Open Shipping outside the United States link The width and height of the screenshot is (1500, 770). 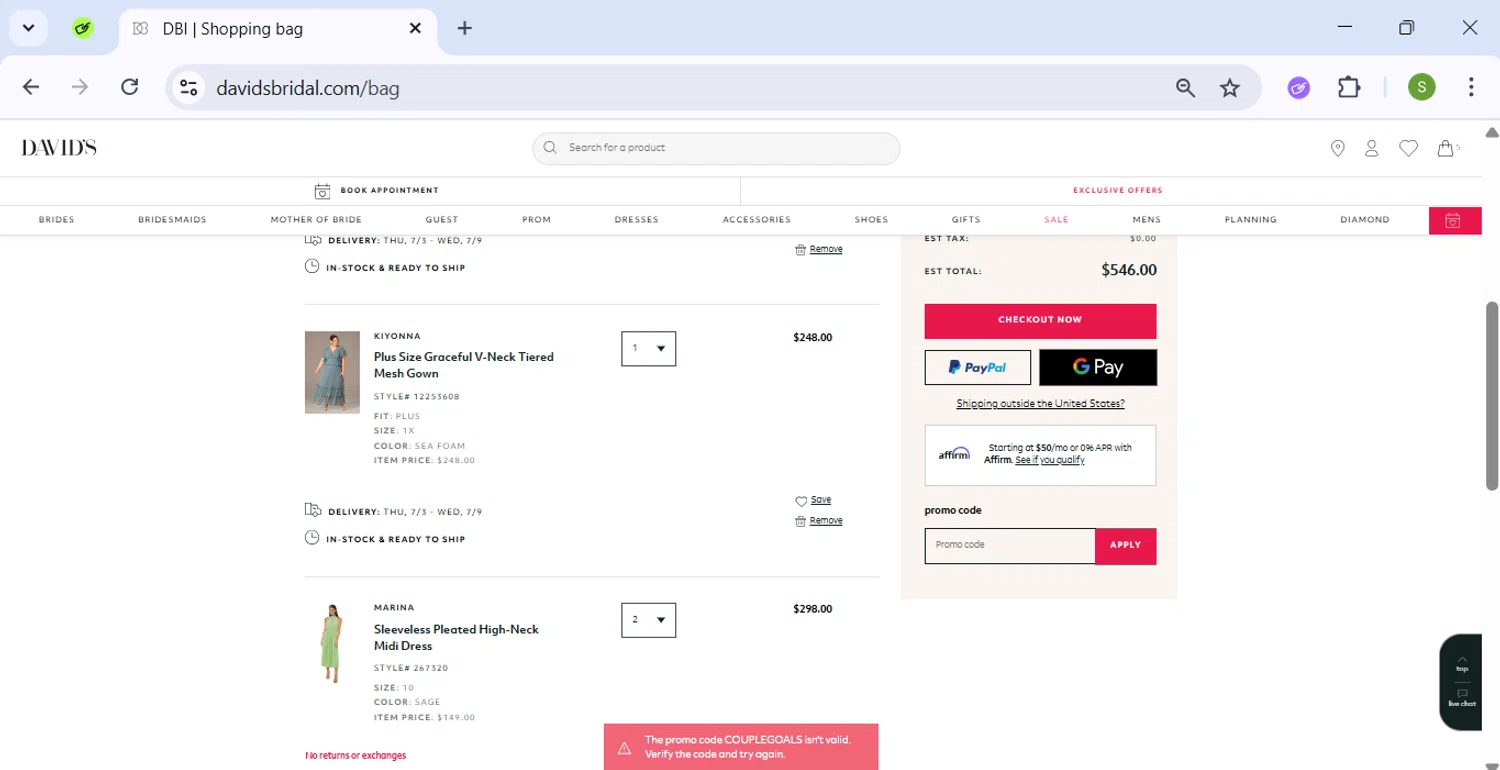tap(1040, 404)
